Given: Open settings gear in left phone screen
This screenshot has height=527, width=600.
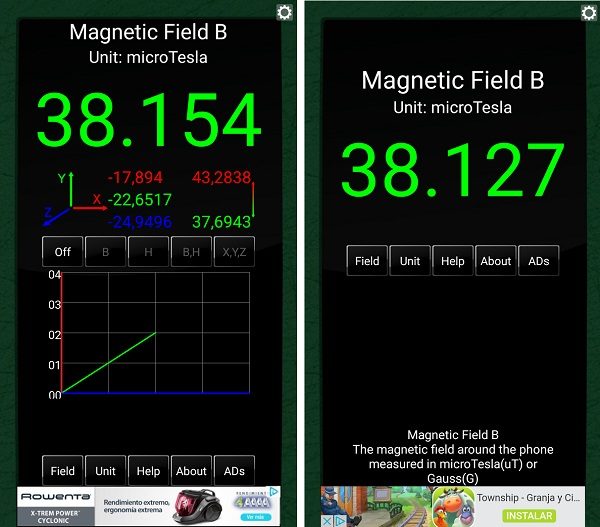Looking at the screenshot, I should 284,12.
